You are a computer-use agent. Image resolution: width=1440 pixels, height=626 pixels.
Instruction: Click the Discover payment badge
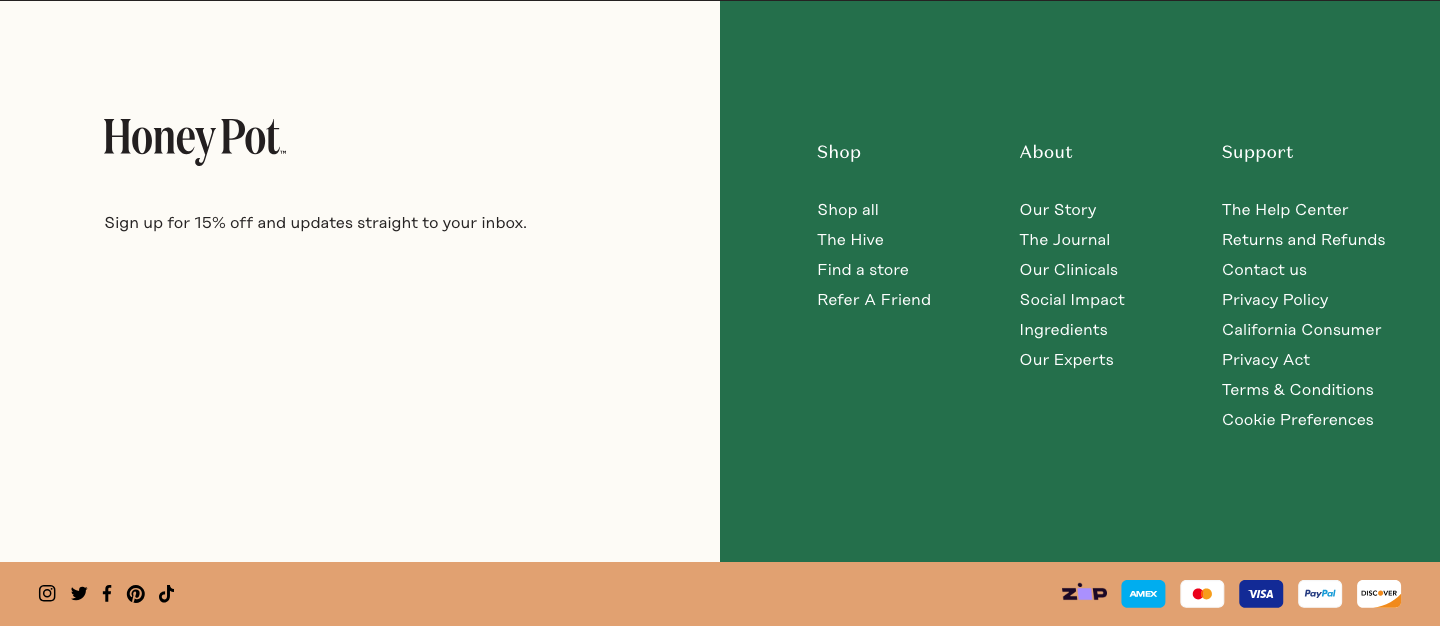click(1379, 594)
